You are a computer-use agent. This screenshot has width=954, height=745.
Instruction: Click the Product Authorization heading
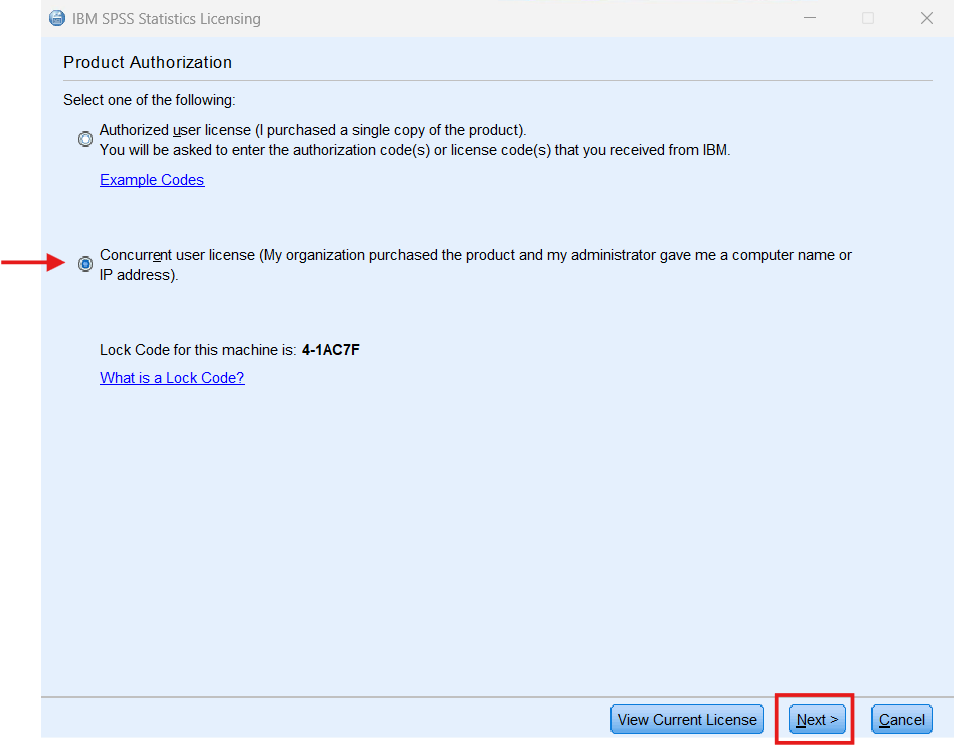[147, 62]
